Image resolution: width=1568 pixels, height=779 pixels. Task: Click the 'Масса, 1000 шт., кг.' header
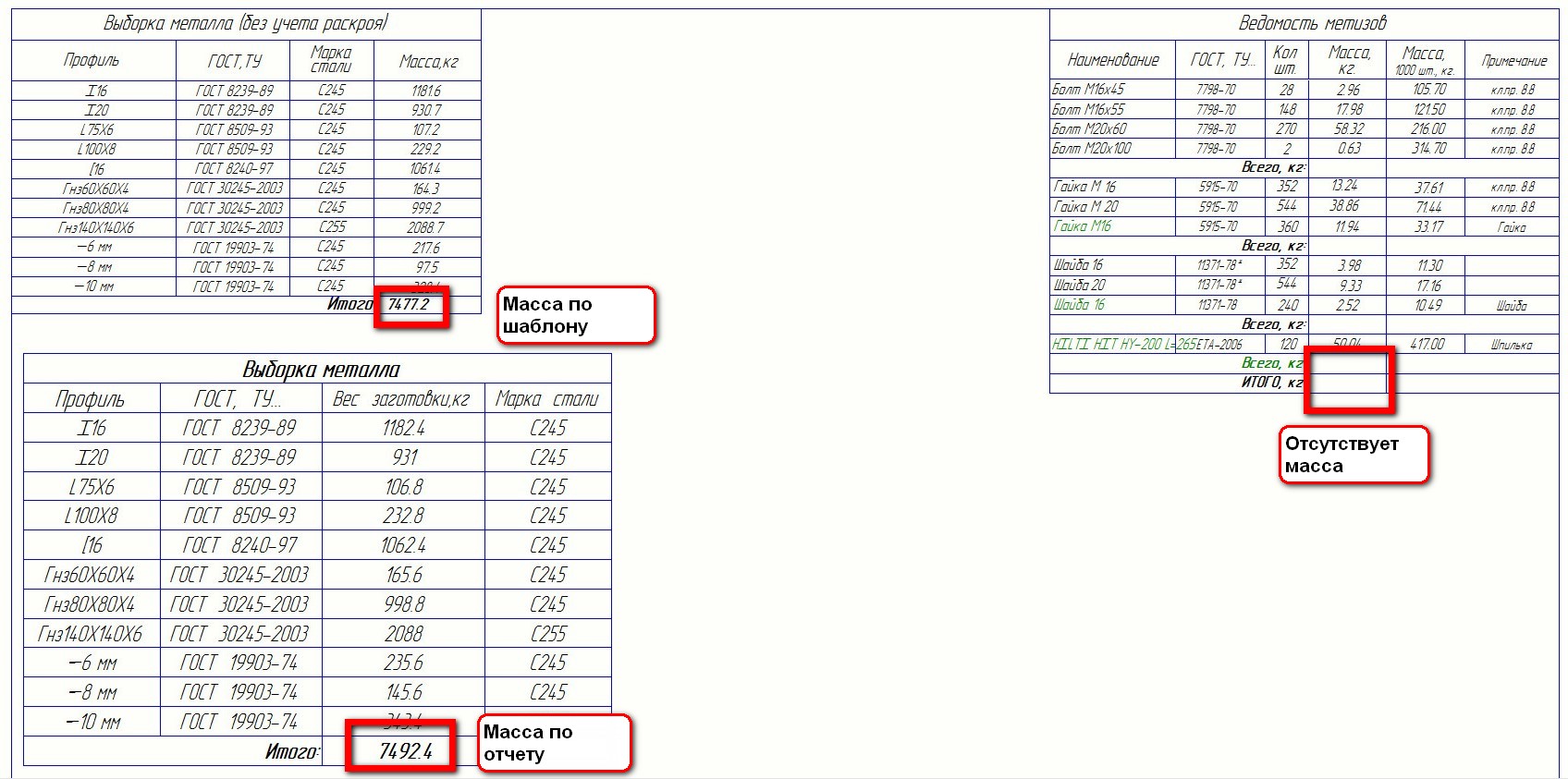(1424, 61)
